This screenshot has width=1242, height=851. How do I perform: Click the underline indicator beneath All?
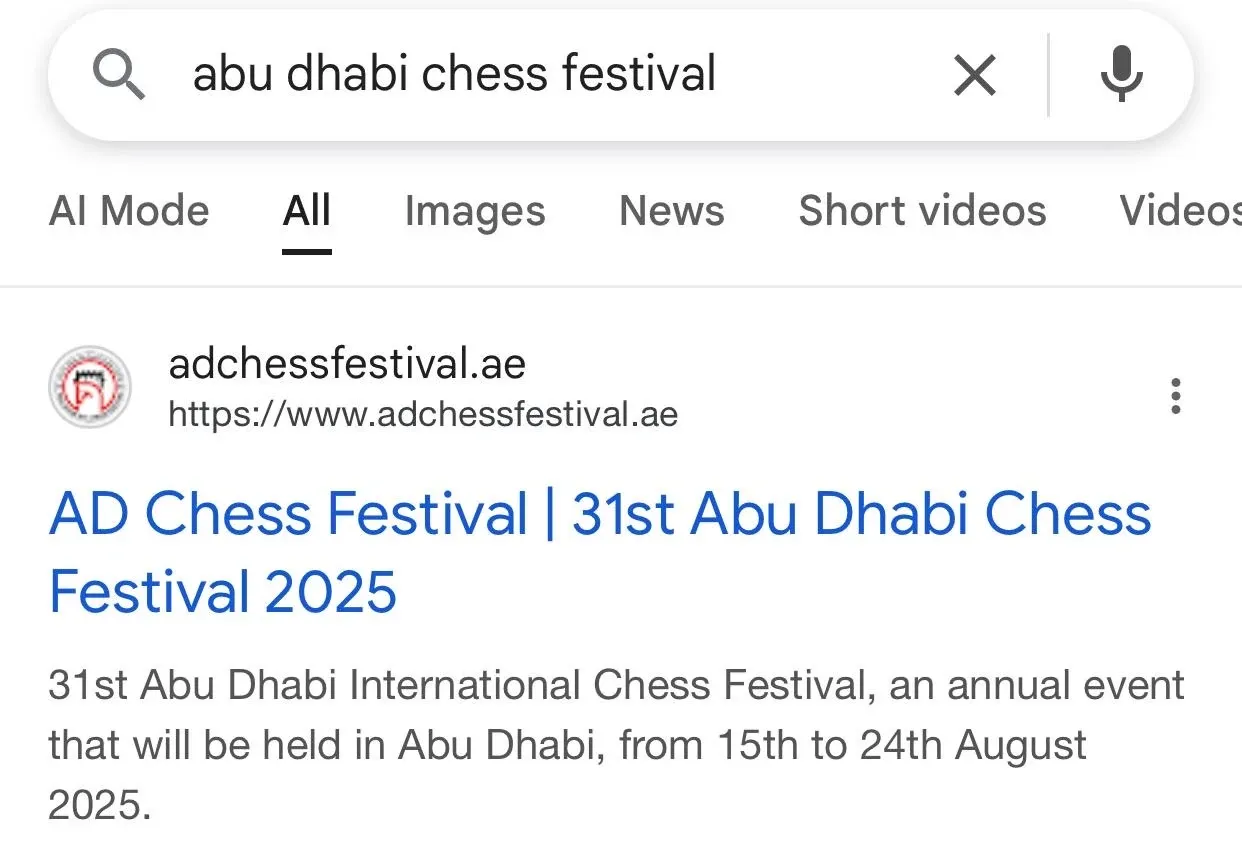point(307,251)
